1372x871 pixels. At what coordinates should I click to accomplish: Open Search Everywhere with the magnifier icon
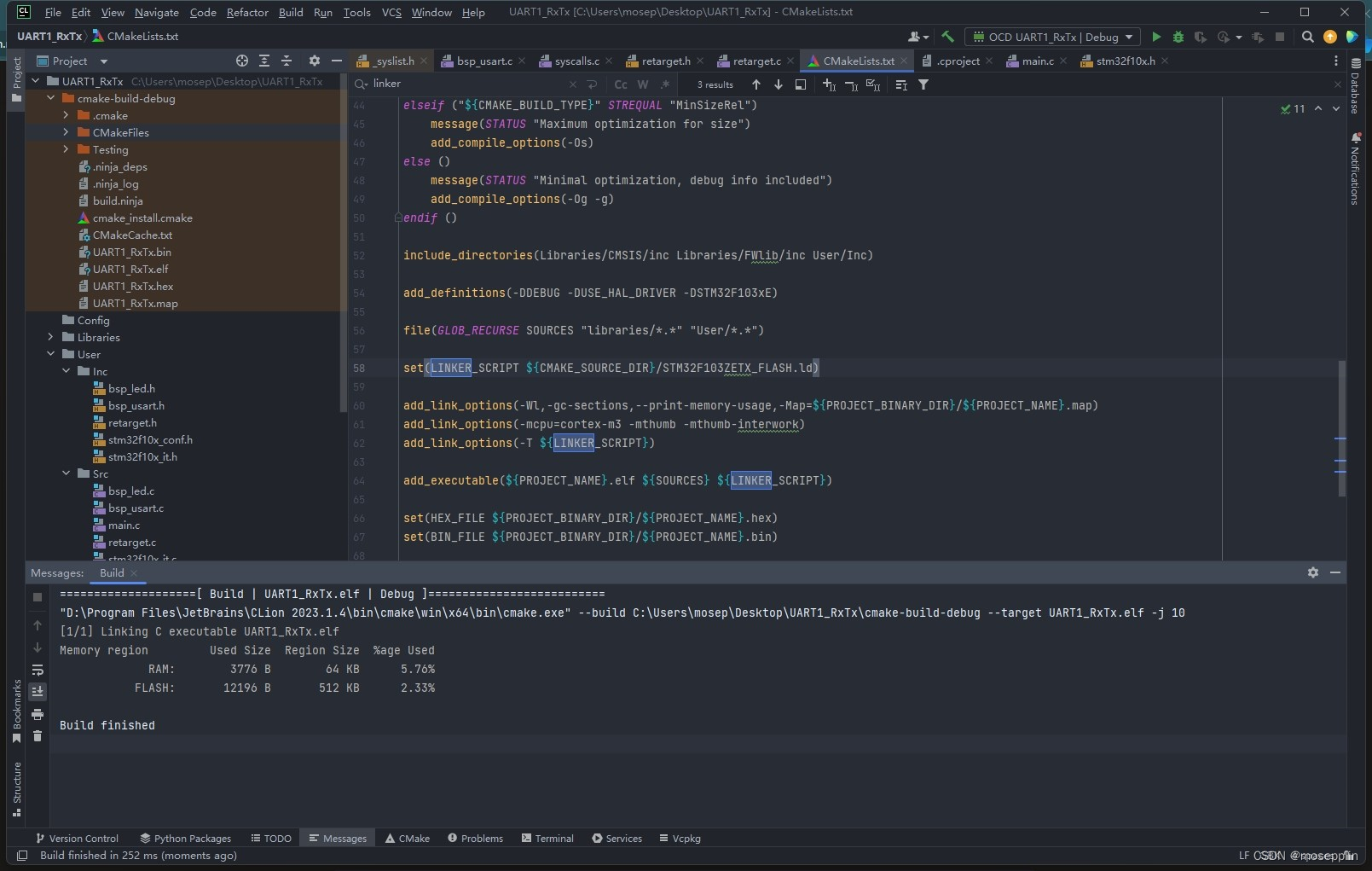tap(1307, 38)
